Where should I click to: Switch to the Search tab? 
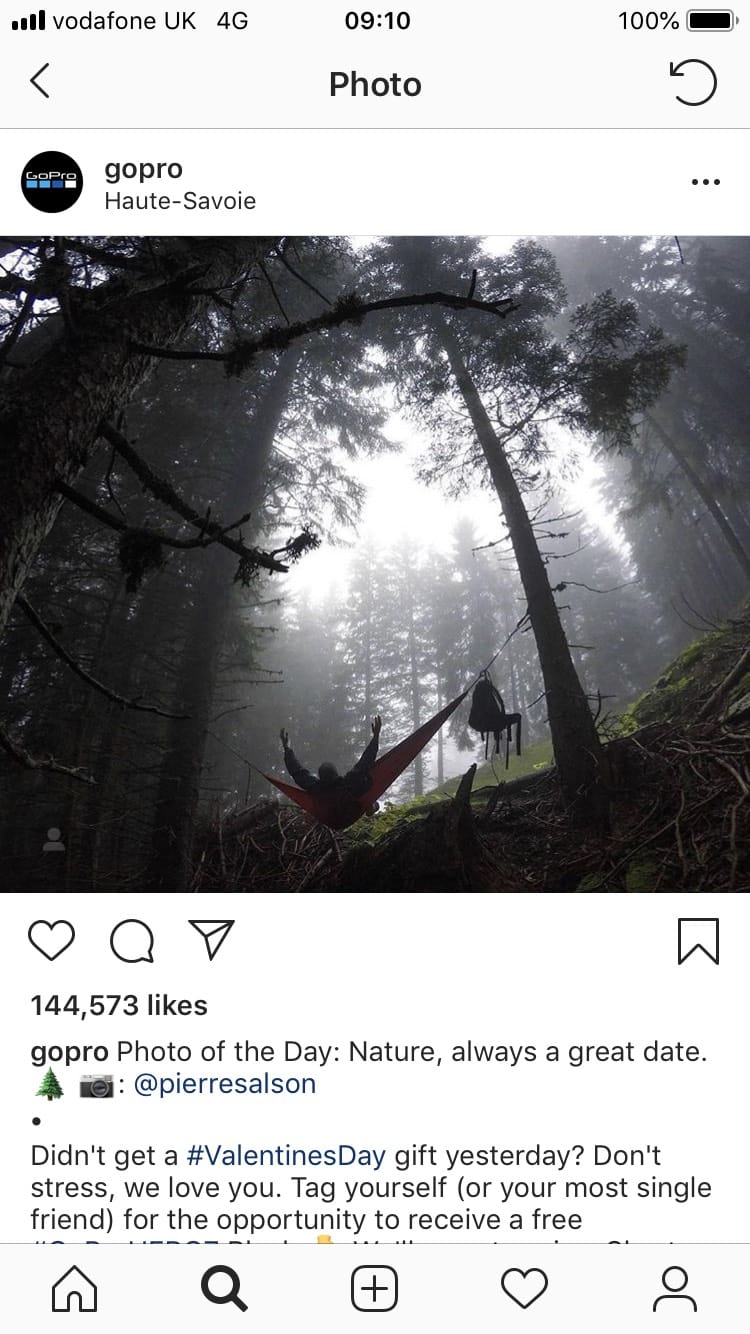(x=224, y=1289)
